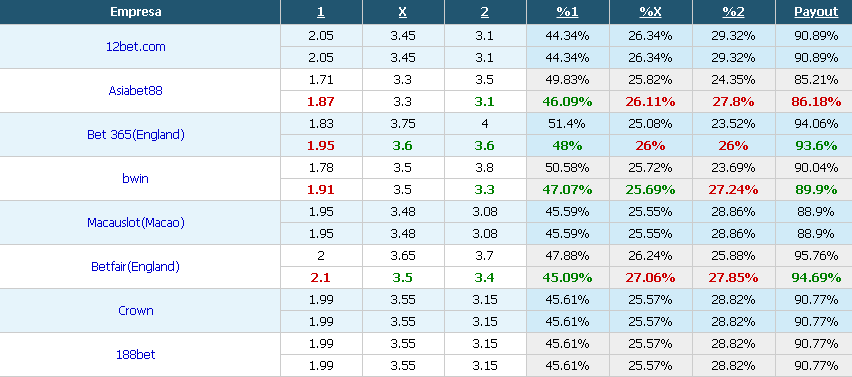The image size is (852, 377).
Task: Open the 12bet.com bookmaker link
Action: [x=135, y=47]
